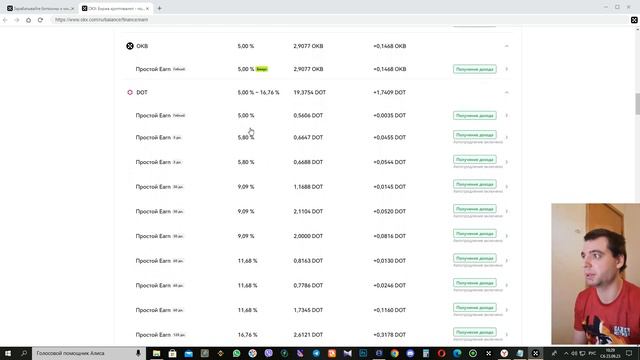Click the Получение дохода button for 2,1104 DOT

tap(475, 209)
